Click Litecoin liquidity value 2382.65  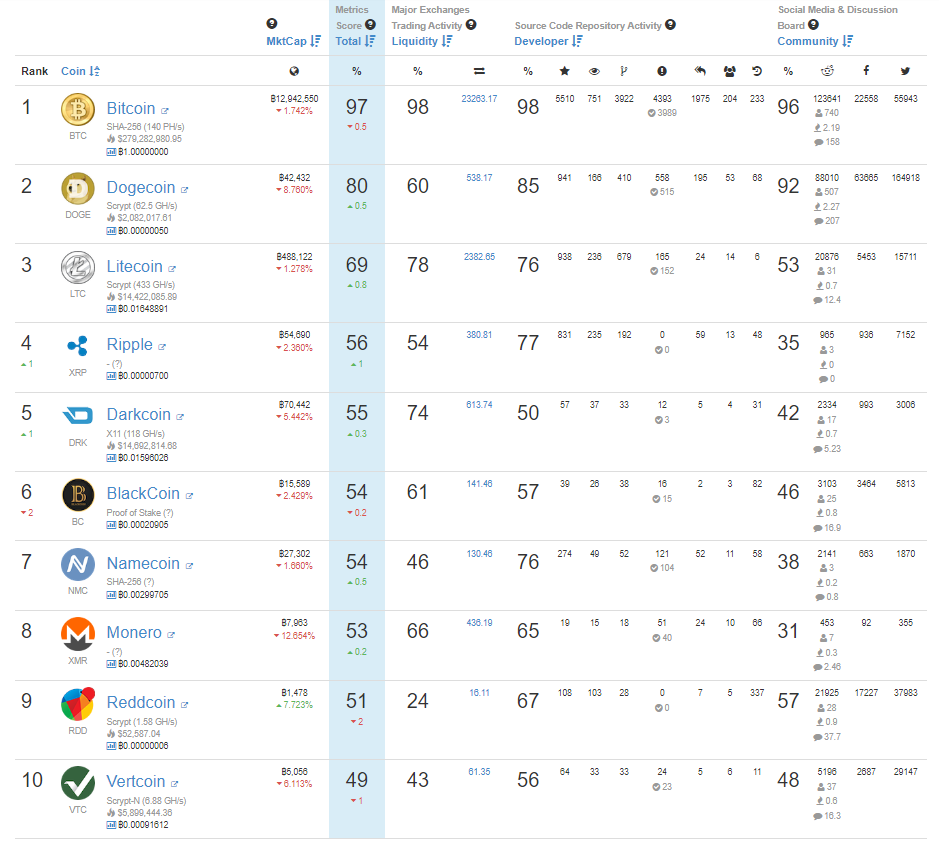point(479,257)
